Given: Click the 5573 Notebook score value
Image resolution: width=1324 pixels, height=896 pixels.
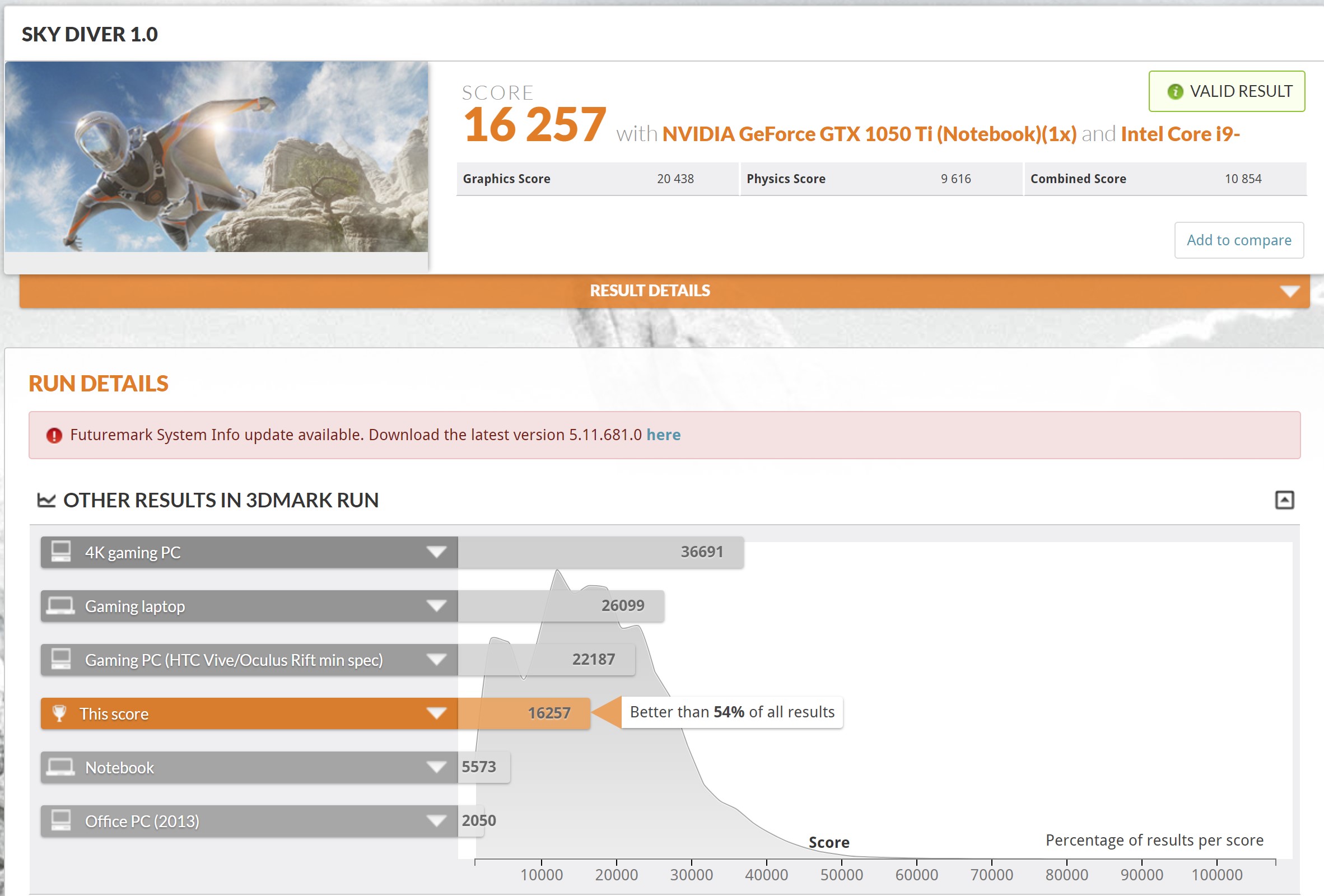Looking at the screenshot, I should click(x=478, y=767).
